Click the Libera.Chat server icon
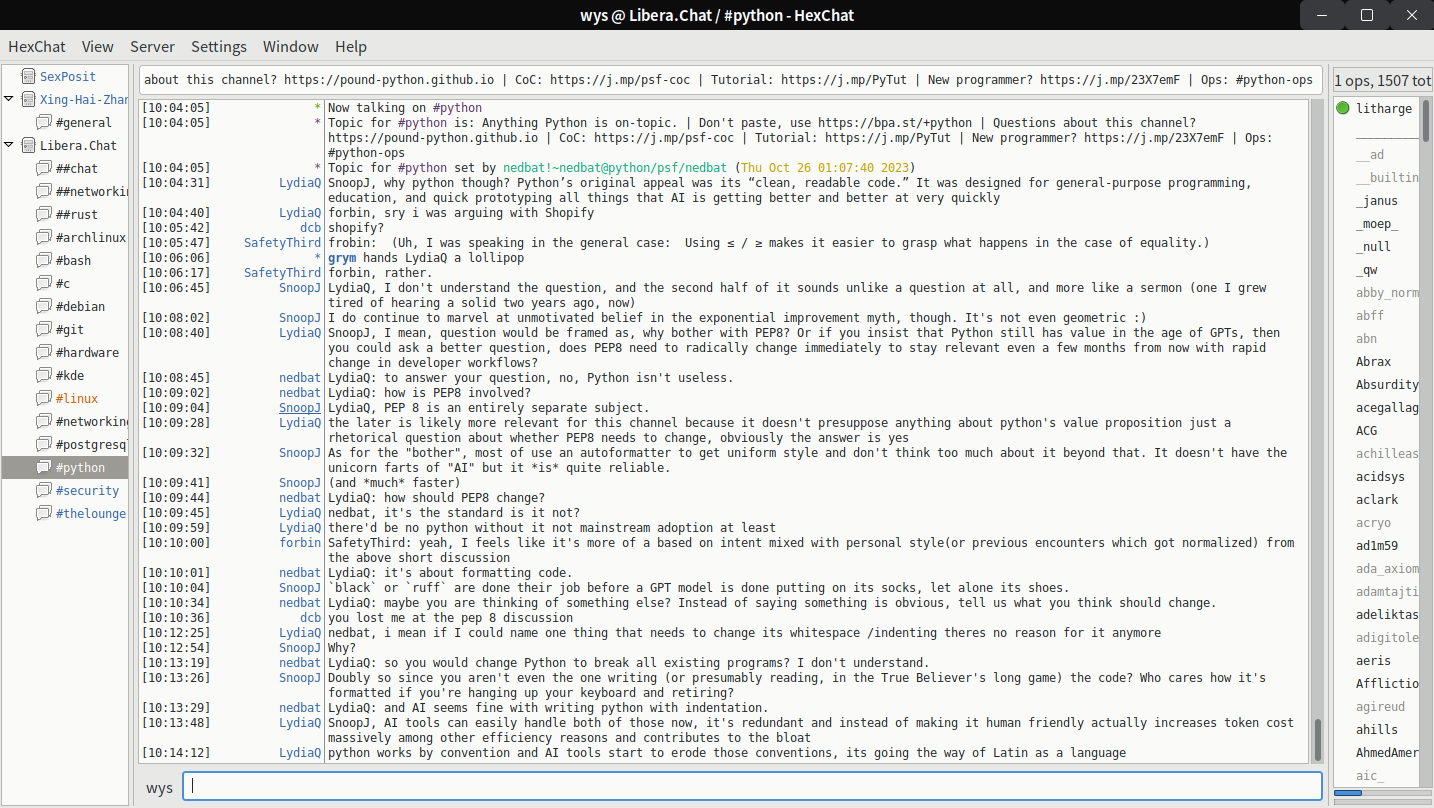The height and width of the screenshot is (808, 1434). coord(27,145)
